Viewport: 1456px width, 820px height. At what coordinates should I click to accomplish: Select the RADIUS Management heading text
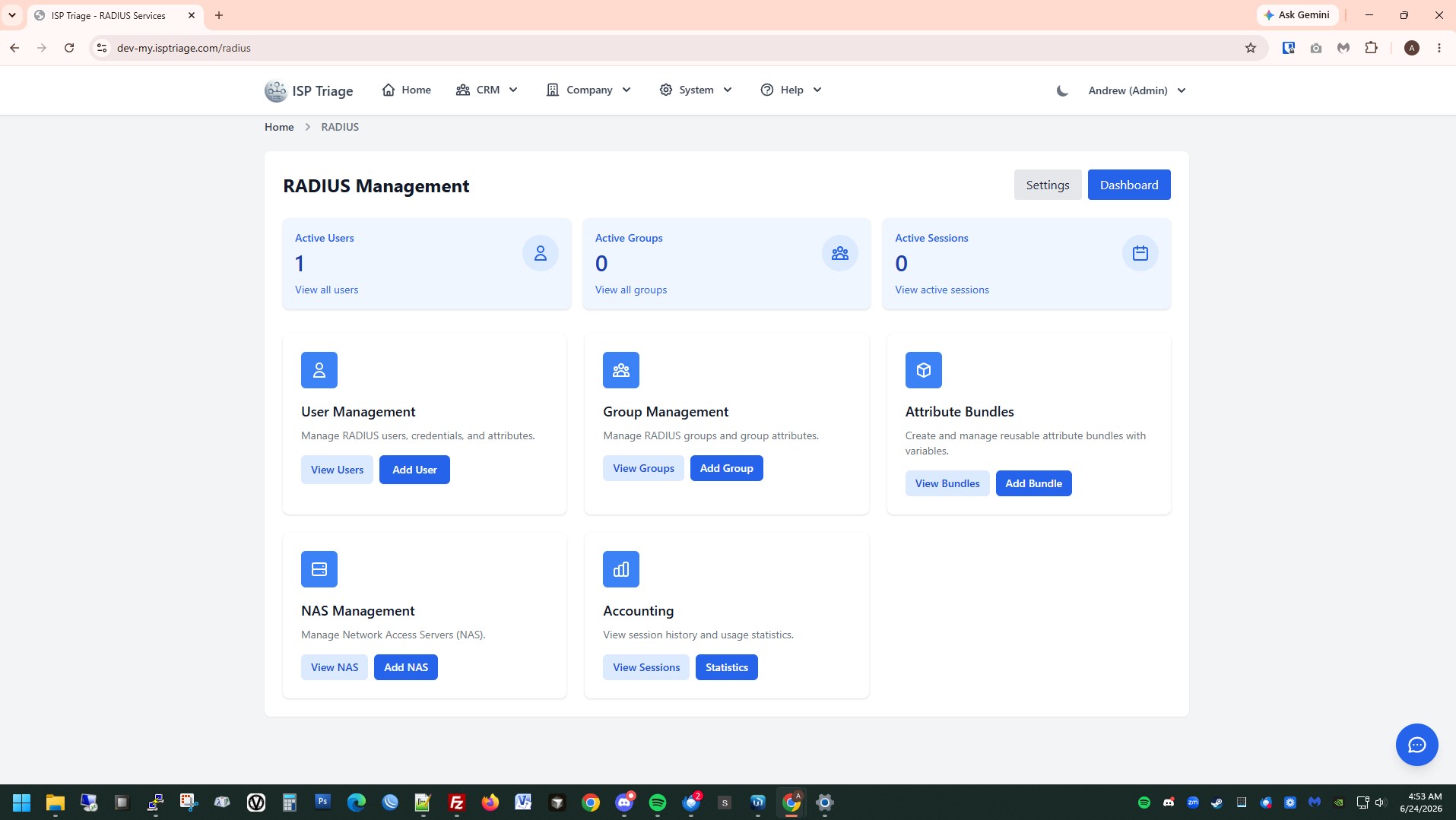(376, 186)
